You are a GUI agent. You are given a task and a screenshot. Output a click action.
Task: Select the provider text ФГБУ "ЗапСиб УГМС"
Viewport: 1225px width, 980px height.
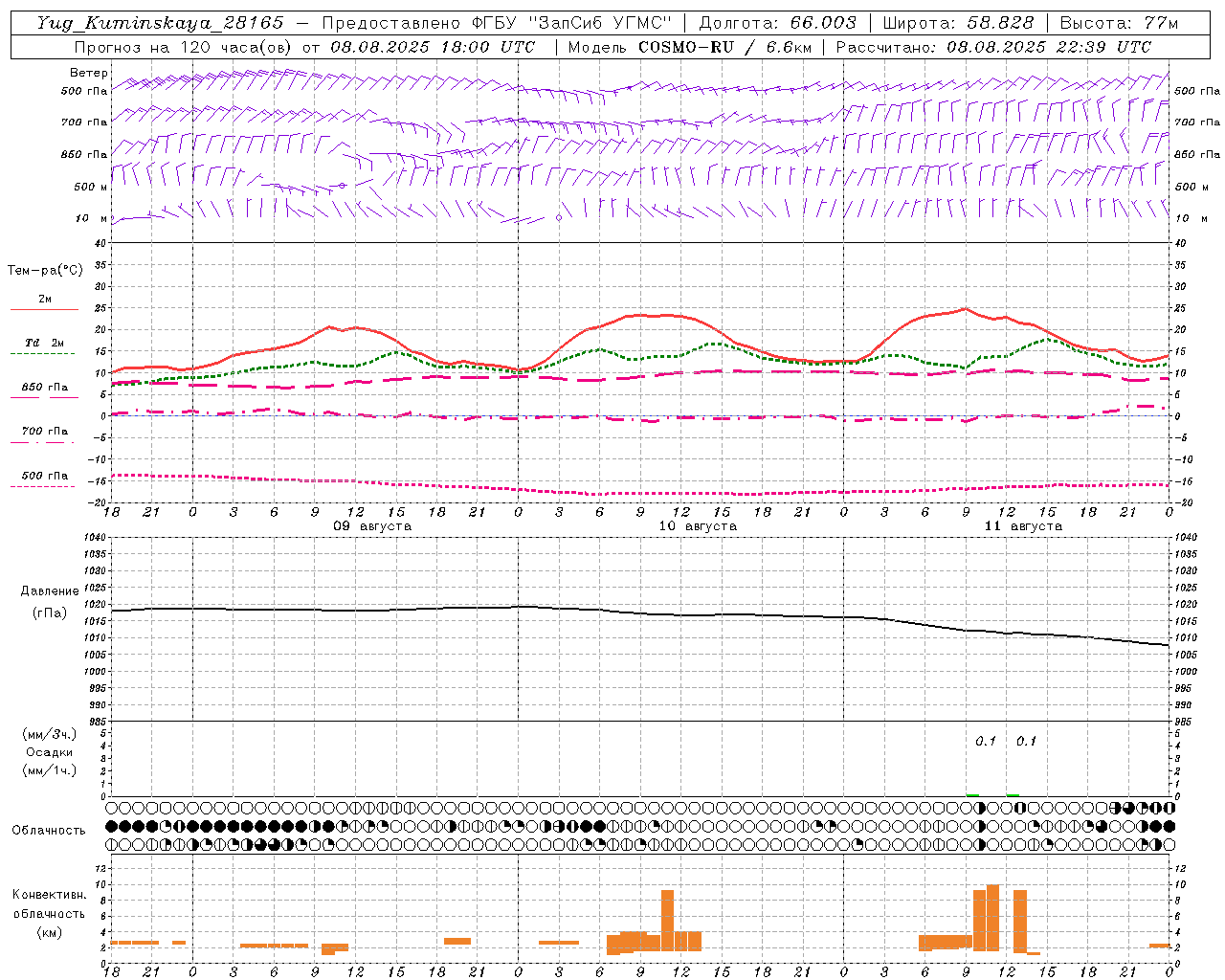tap(570, 23)
